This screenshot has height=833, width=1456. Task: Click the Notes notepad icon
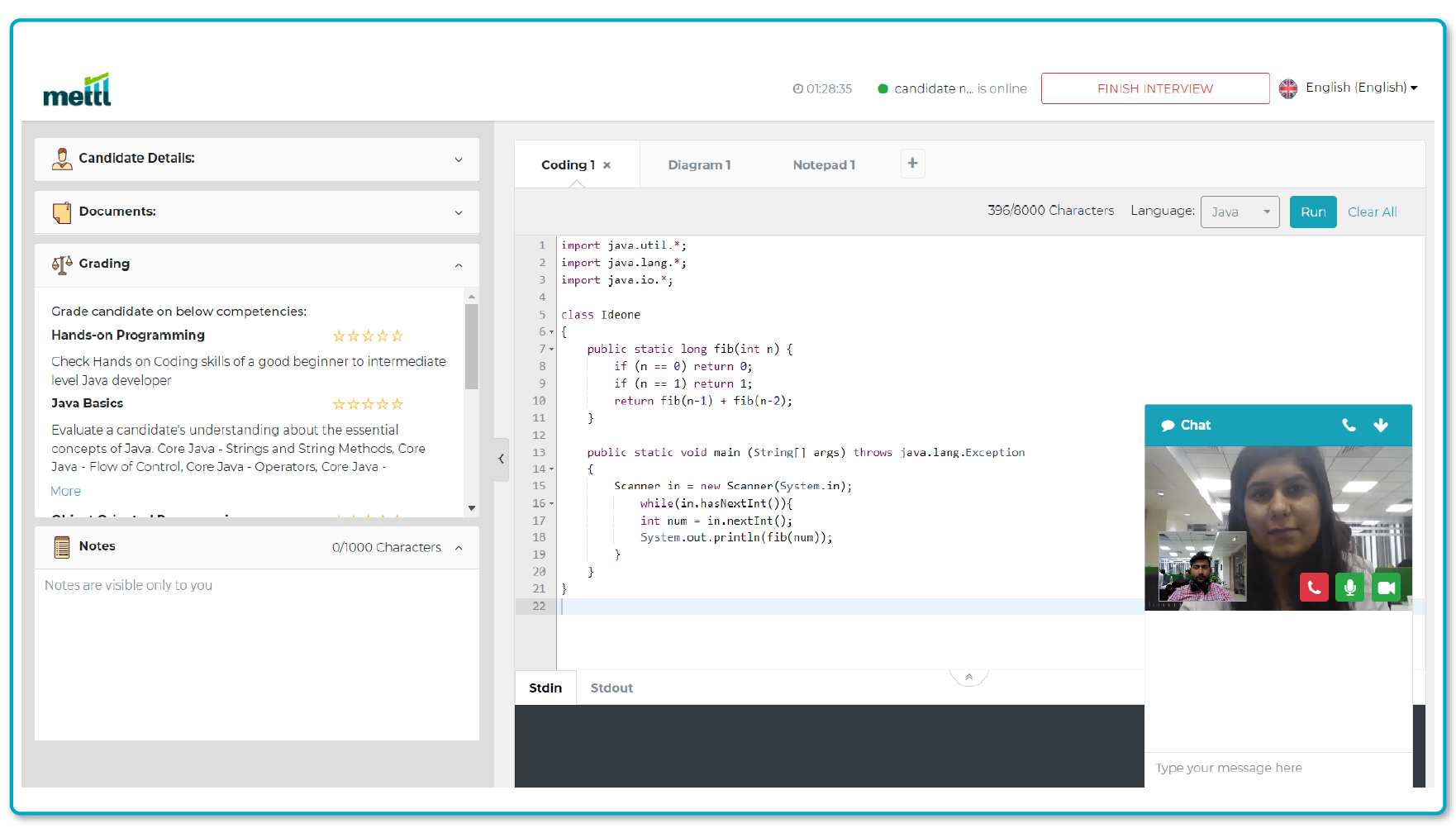click(x=62, y=547)
